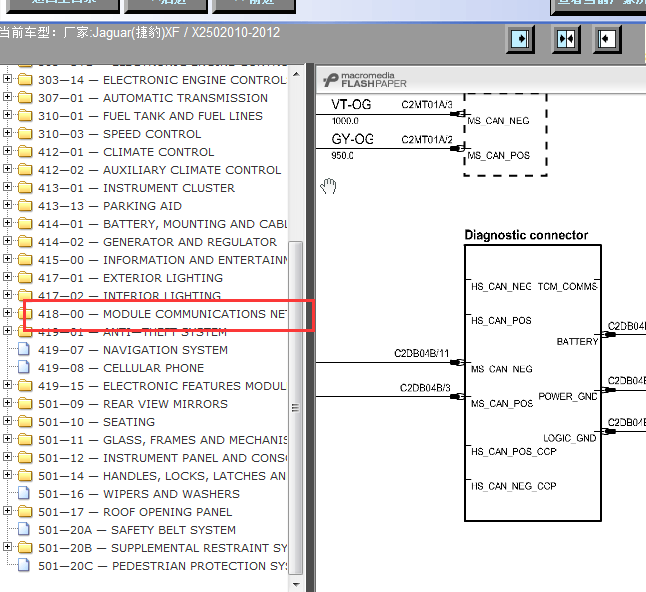Viewport: 646px width, 592px height.
Task: Open 501-11 Glass, Frames and Mechanisms entry
Action: point(162,440)
